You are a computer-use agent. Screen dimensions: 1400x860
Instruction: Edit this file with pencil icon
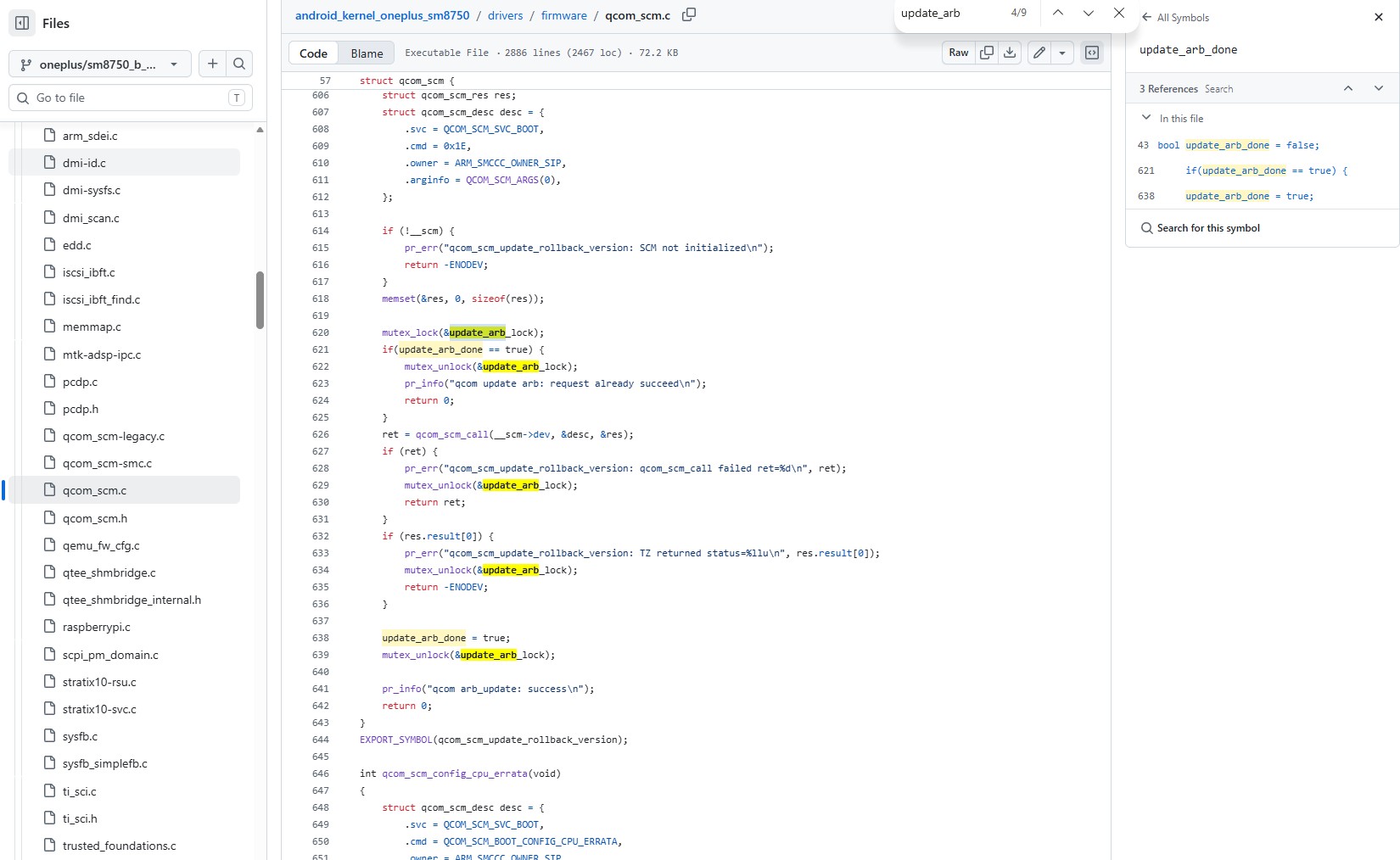coord(1039,53)
